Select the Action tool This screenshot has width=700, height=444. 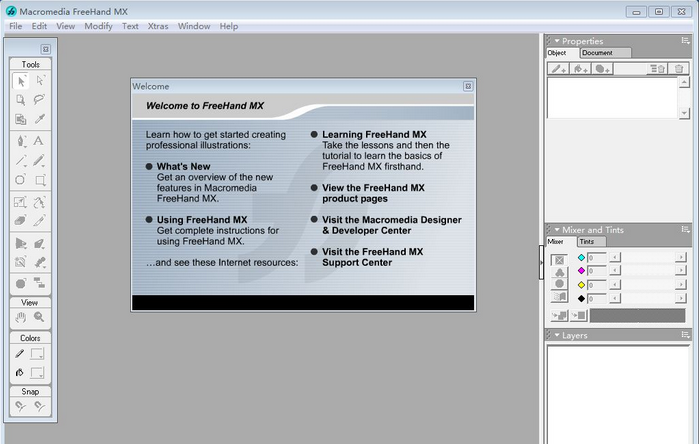tap(21, 283)
